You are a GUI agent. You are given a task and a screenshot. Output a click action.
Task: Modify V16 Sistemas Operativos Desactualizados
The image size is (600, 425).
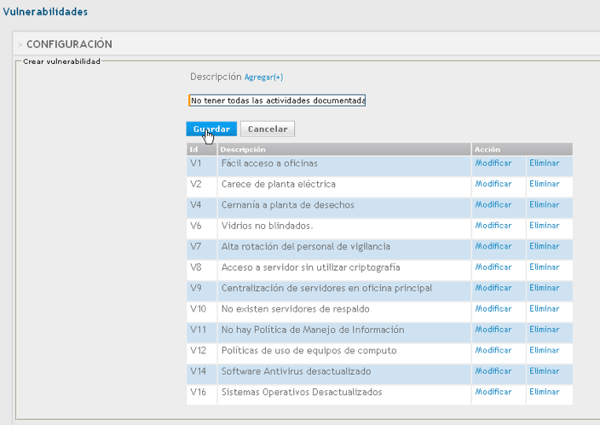pyautogui.click(x=493, y=392)
